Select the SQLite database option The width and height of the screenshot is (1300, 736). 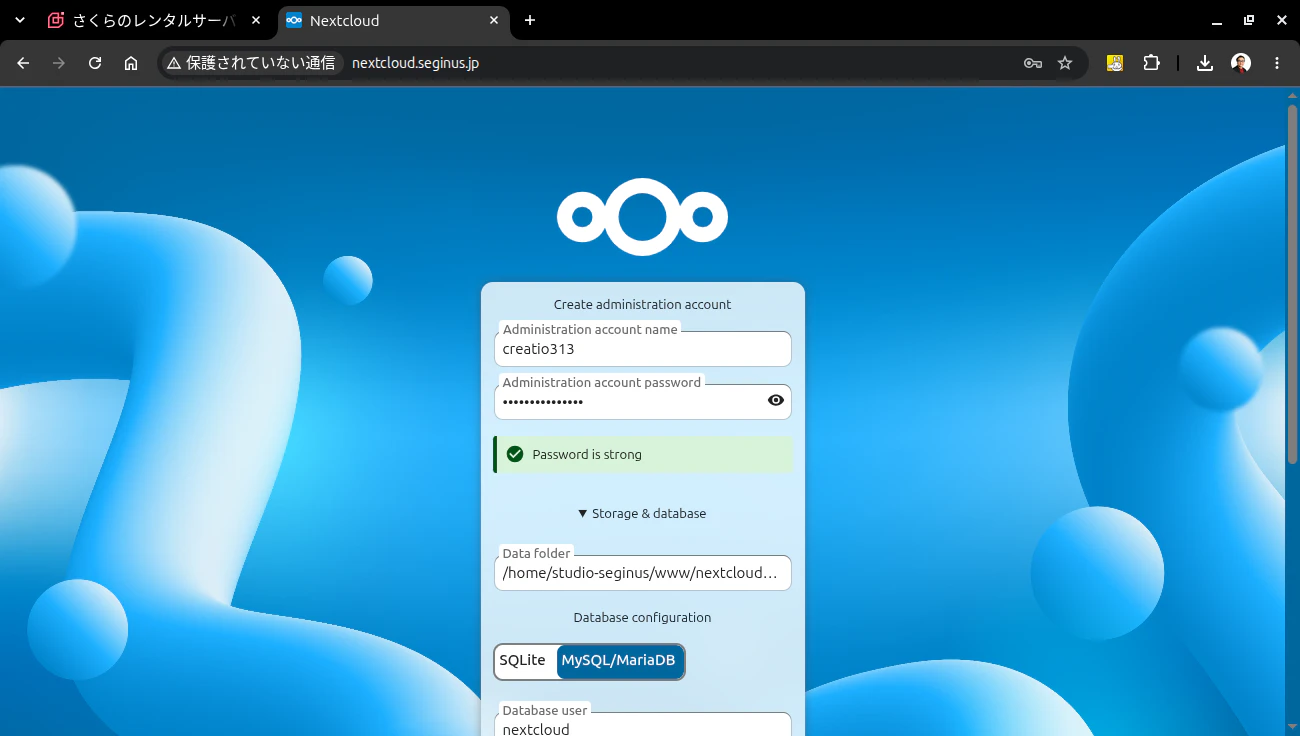523,661
